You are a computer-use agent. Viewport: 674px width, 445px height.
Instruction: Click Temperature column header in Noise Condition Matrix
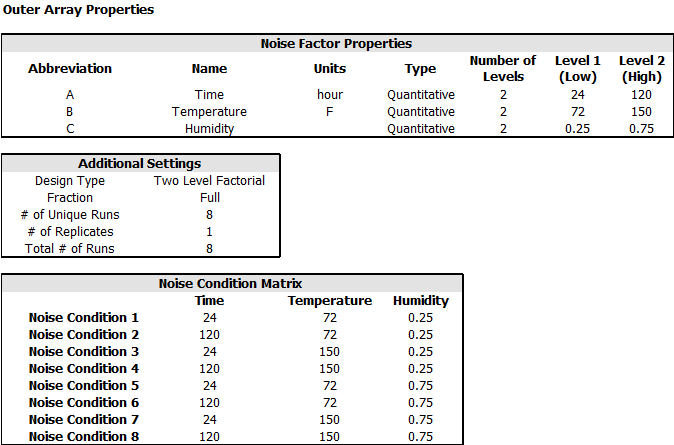(330, 301)
